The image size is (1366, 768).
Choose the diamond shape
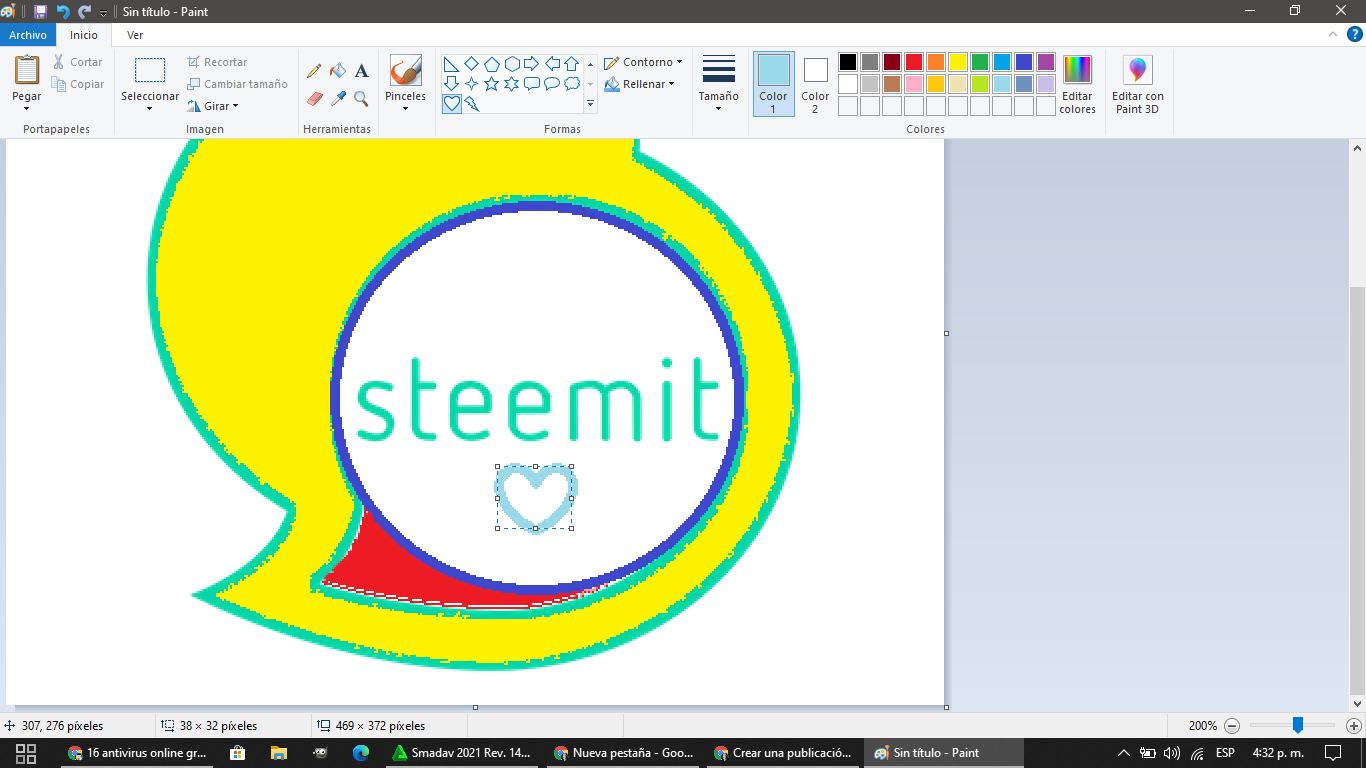[x=471, y=64]
